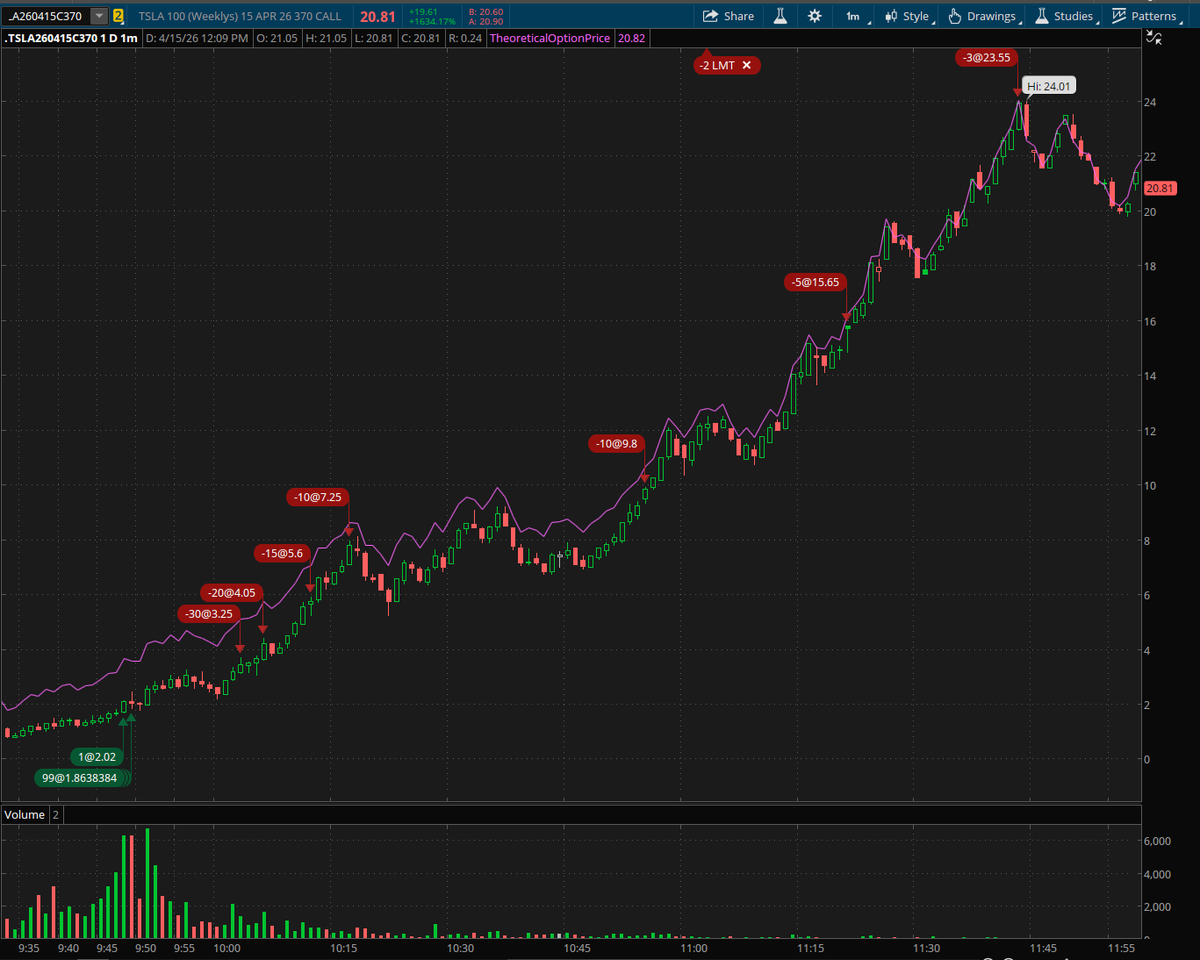The width and height of the screenshot is (1200, 960).
Task: Open the Share menu
Action: pyautogui.click(x=728, y=16)
